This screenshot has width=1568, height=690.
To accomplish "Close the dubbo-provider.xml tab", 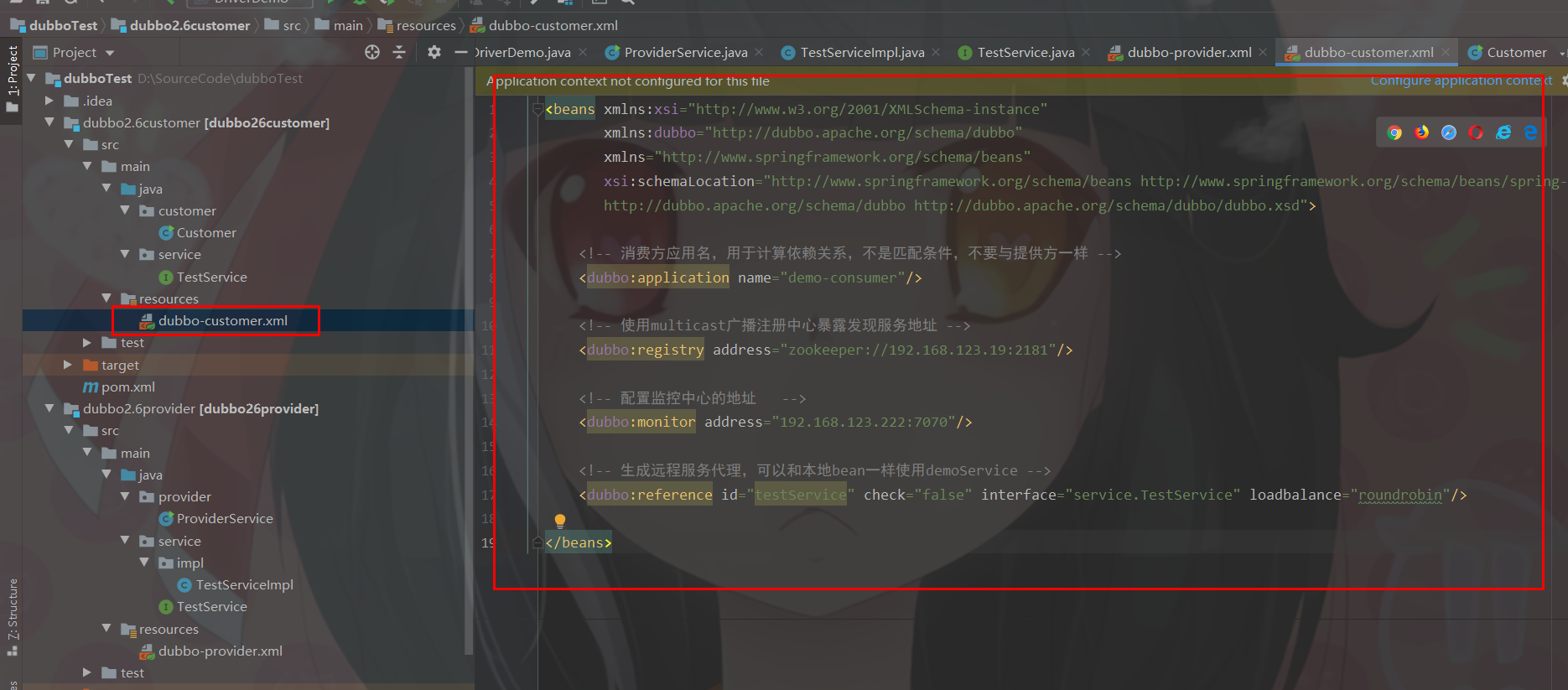I will tap(1263, 52).
